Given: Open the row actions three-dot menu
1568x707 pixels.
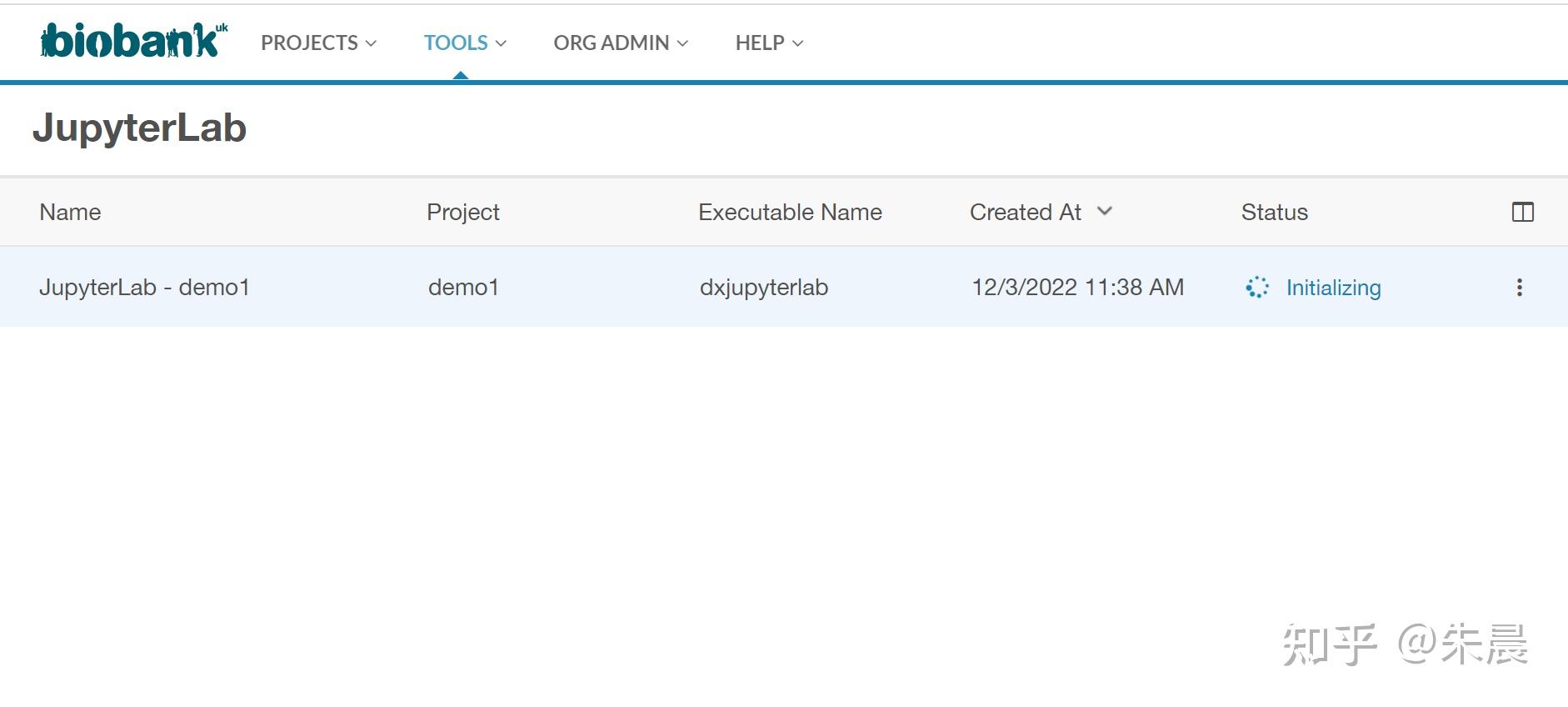Looking at the screenshot, I should [1519, 288].
